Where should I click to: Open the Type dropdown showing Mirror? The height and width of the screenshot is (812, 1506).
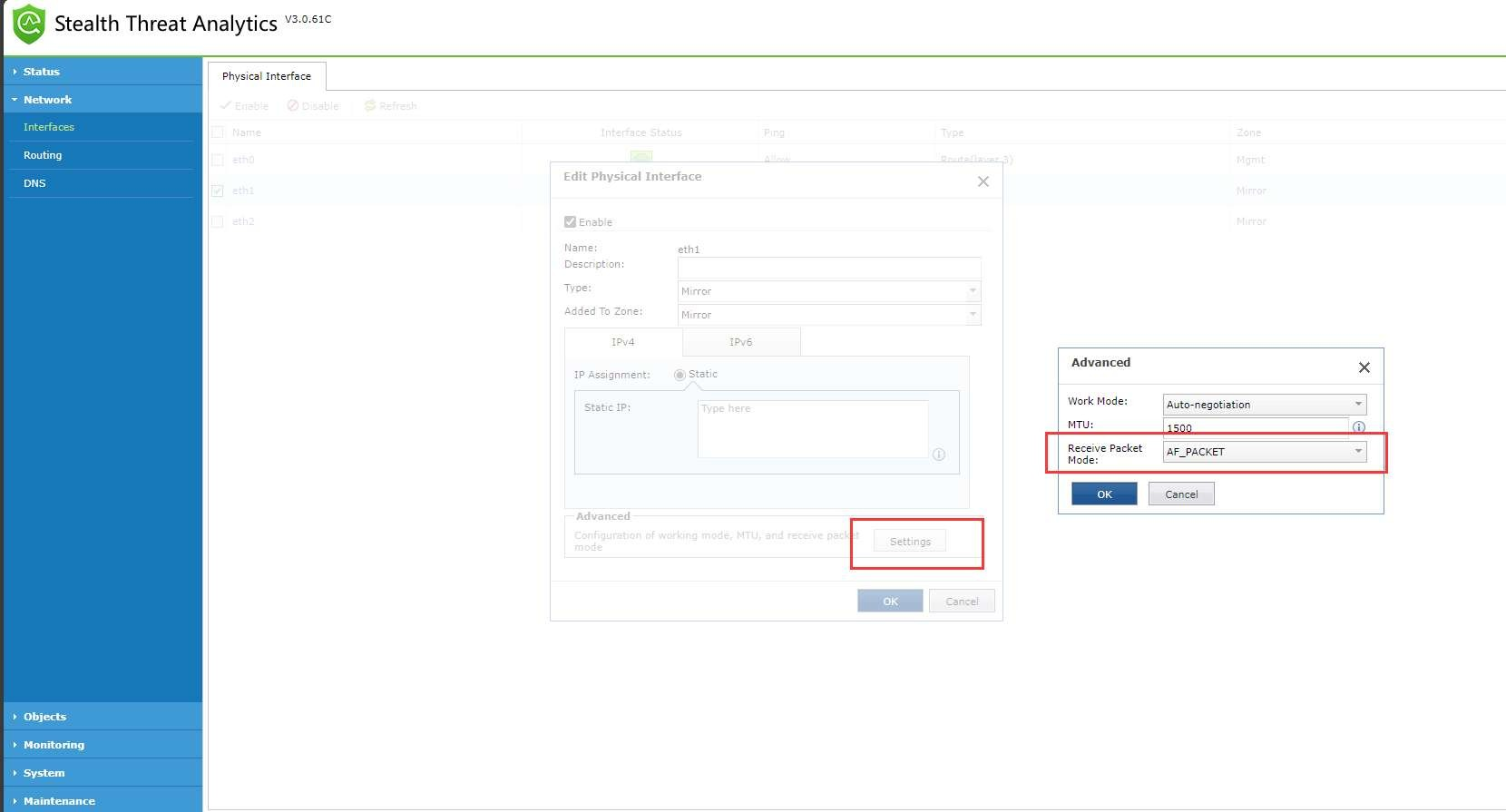(x=829, y=291)
